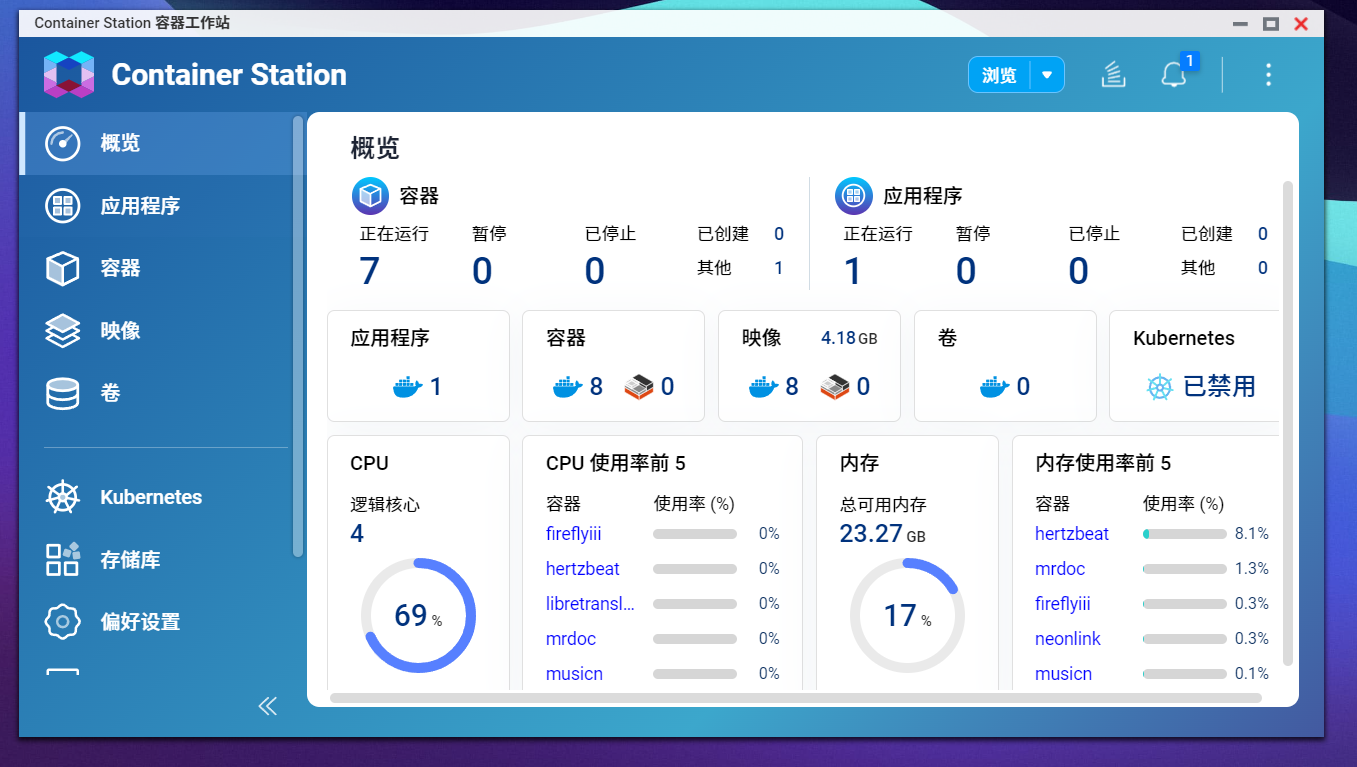Open 映像 in the sidebar
This screenshot has width=1357, height=767.
155,330
